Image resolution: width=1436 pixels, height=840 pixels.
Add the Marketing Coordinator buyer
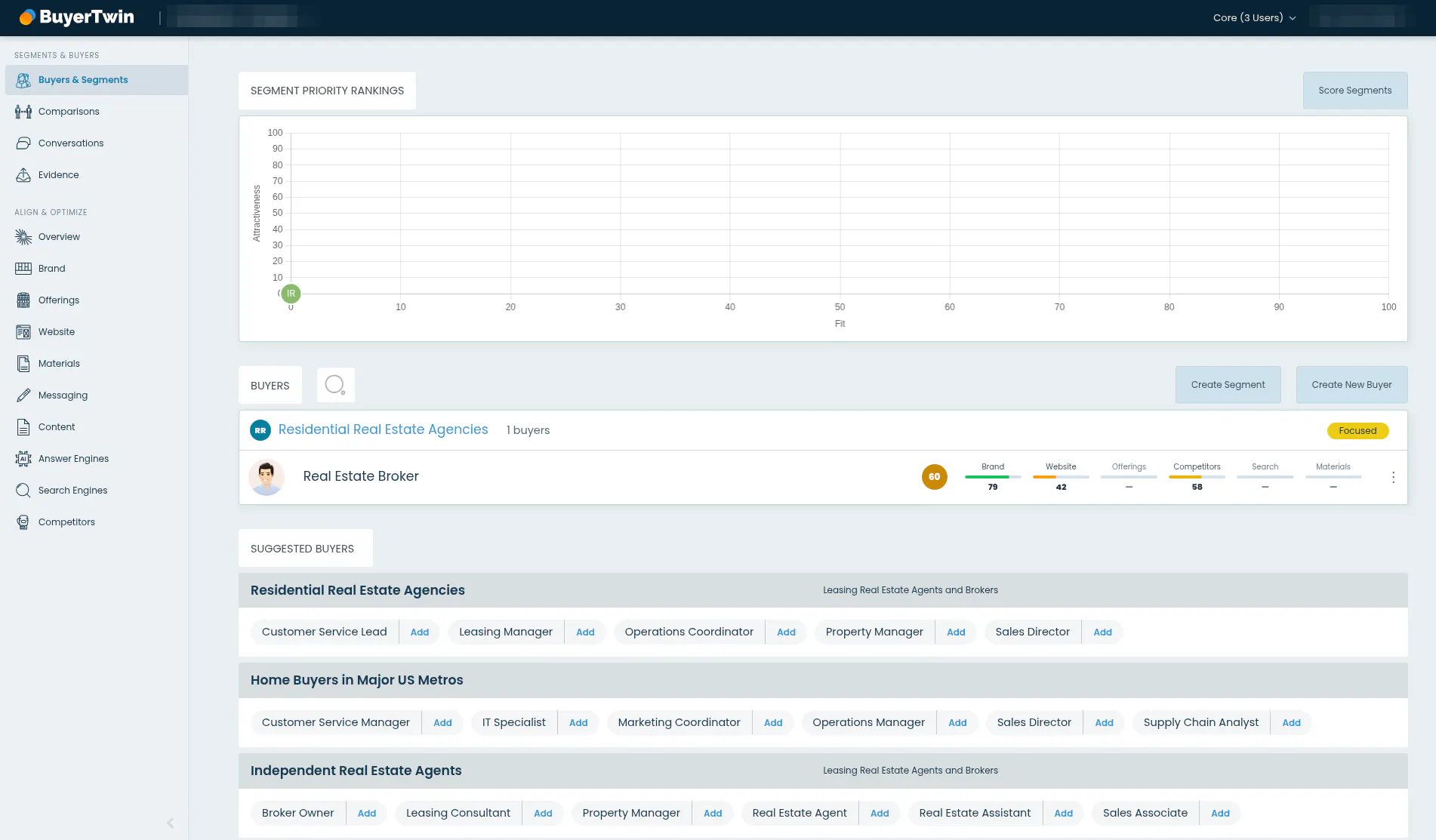click(772, 723)
